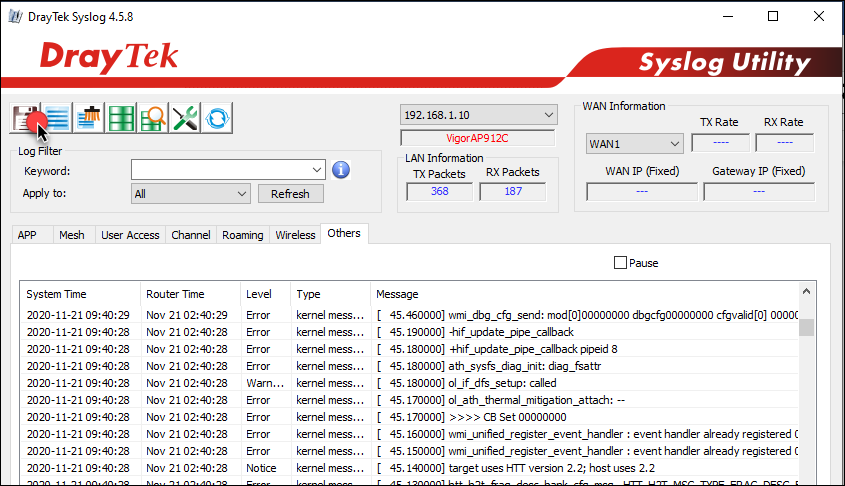Switch to the APP tab
This screenshot has height=486, width=845.
click(27, 235)
